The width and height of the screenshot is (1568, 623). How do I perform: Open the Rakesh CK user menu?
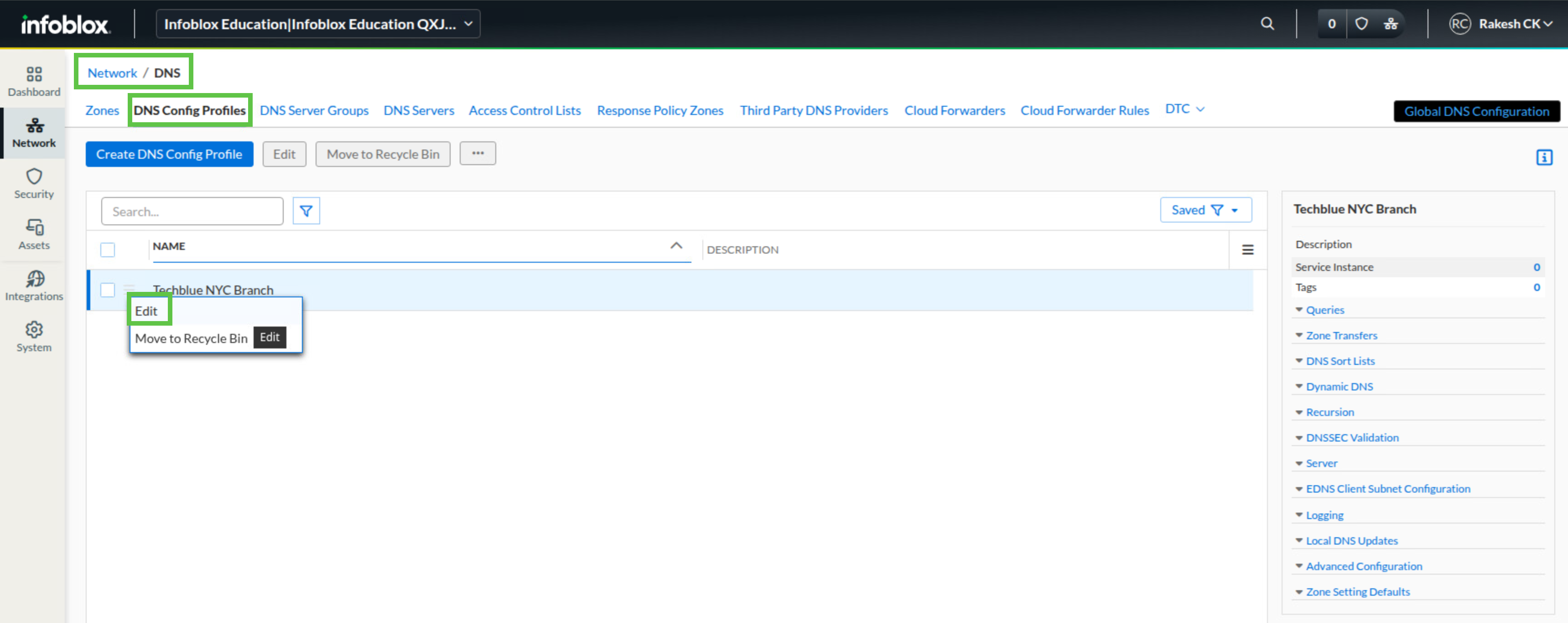point(1516,24)
